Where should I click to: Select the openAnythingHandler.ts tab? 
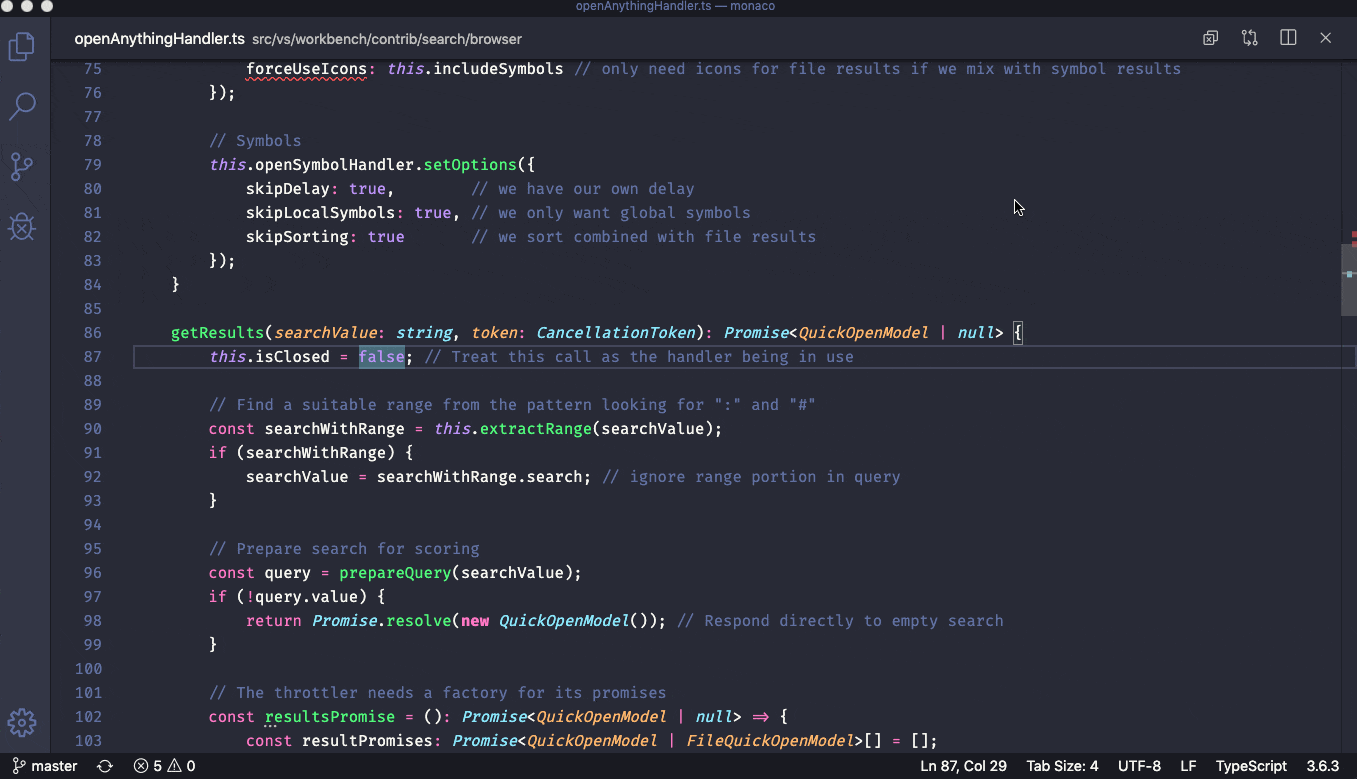tap(159, 38)
